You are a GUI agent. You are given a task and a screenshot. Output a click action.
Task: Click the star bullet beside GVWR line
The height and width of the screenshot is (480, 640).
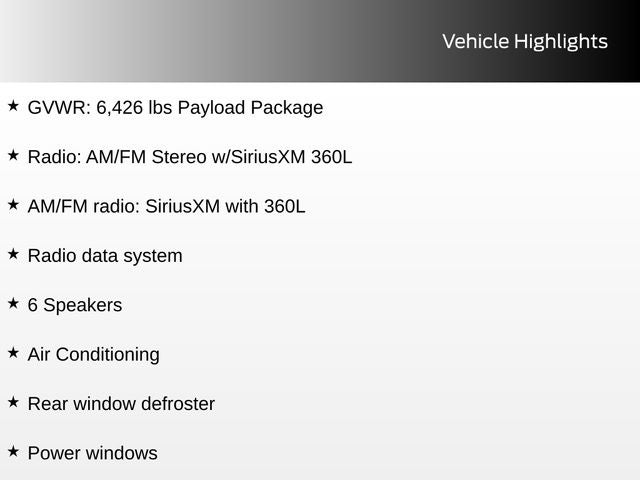click(13, 105)
